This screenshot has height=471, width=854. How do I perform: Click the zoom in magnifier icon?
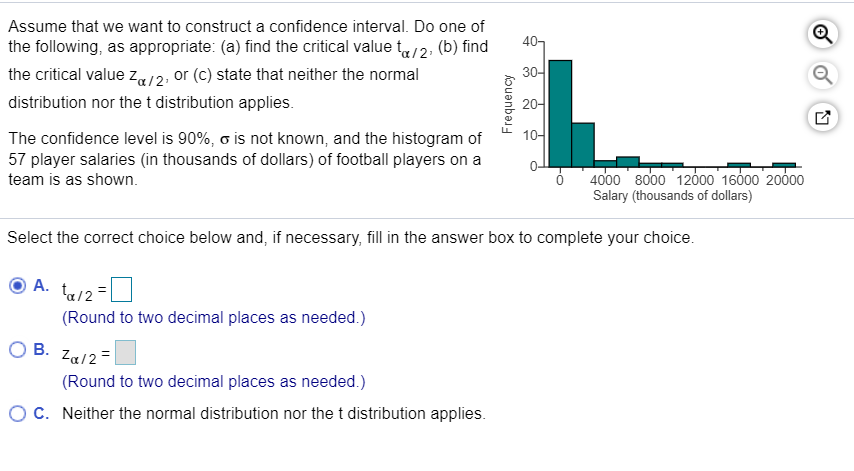coord(822,34)
